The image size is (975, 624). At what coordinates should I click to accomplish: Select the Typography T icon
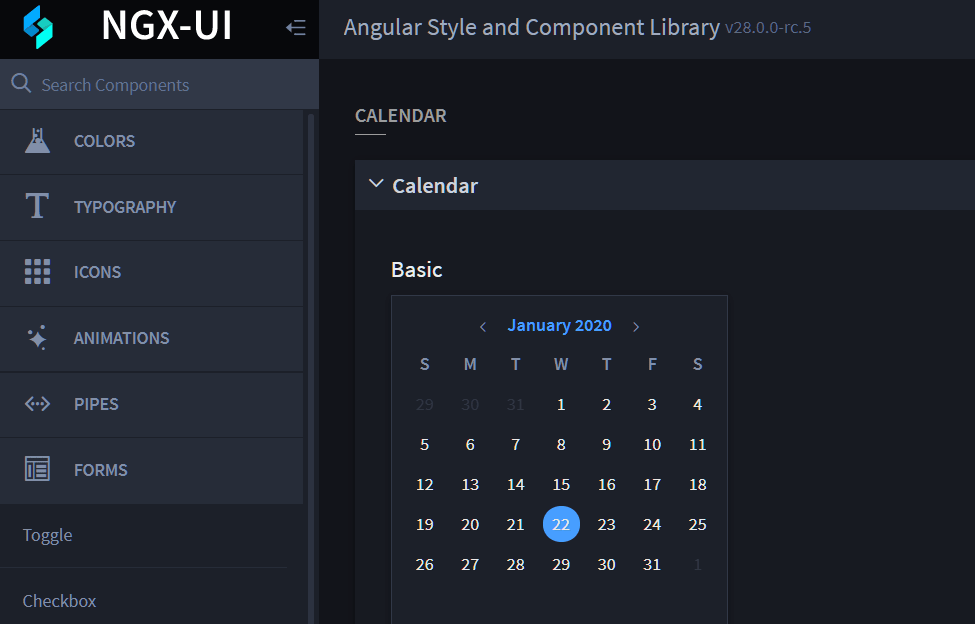[37, 207]
